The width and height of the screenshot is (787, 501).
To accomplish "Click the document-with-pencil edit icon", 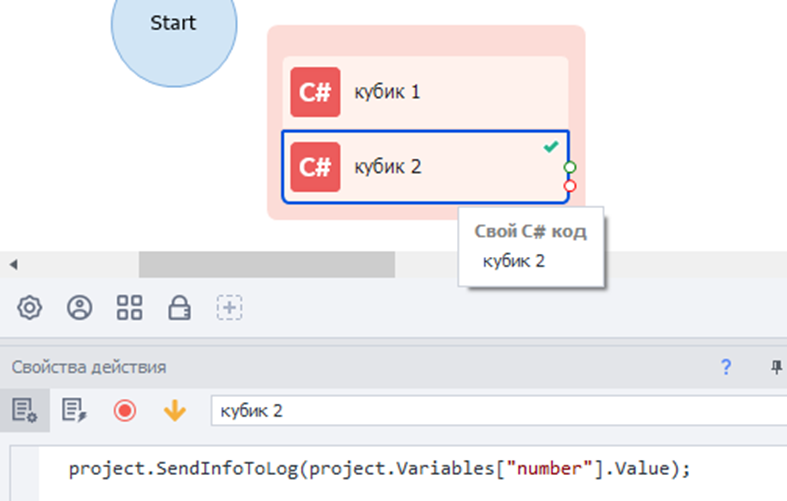I will pyautogui.click(x=74, y=410).
